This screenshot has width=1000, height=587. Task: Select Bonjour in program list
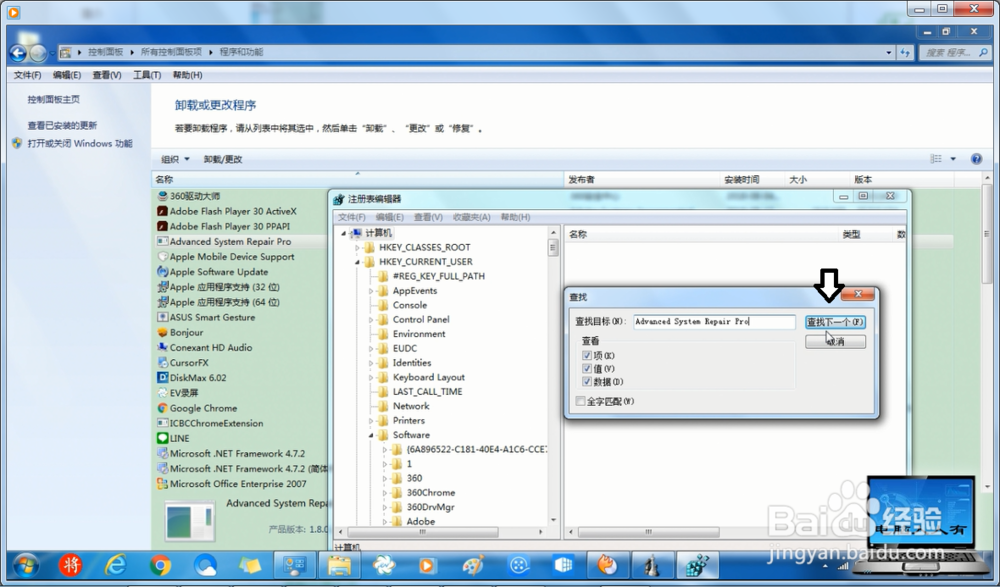coord(186,332)
